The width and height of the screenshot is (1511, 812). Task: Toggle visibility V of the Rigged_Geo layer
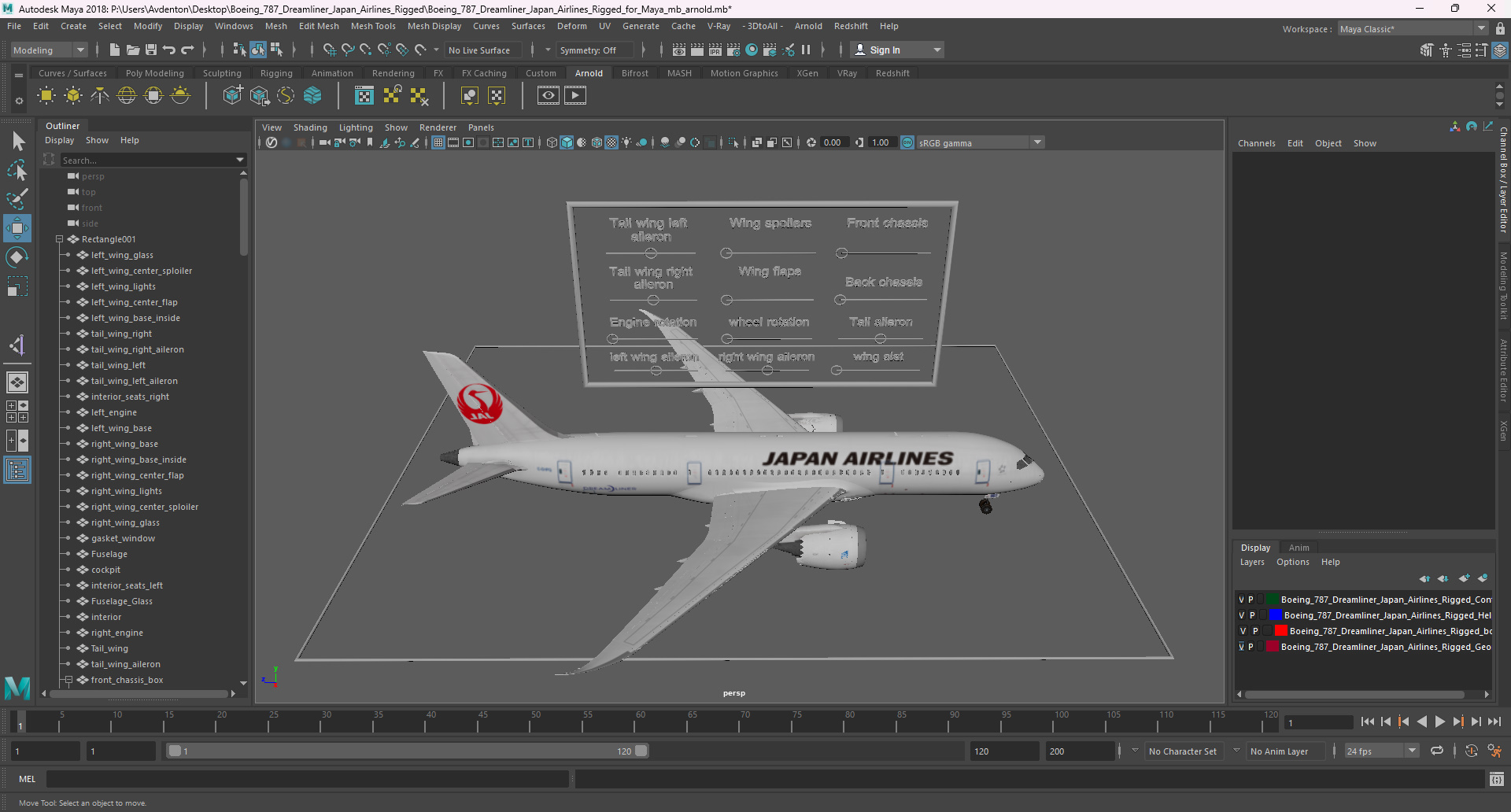point(1242,647)
